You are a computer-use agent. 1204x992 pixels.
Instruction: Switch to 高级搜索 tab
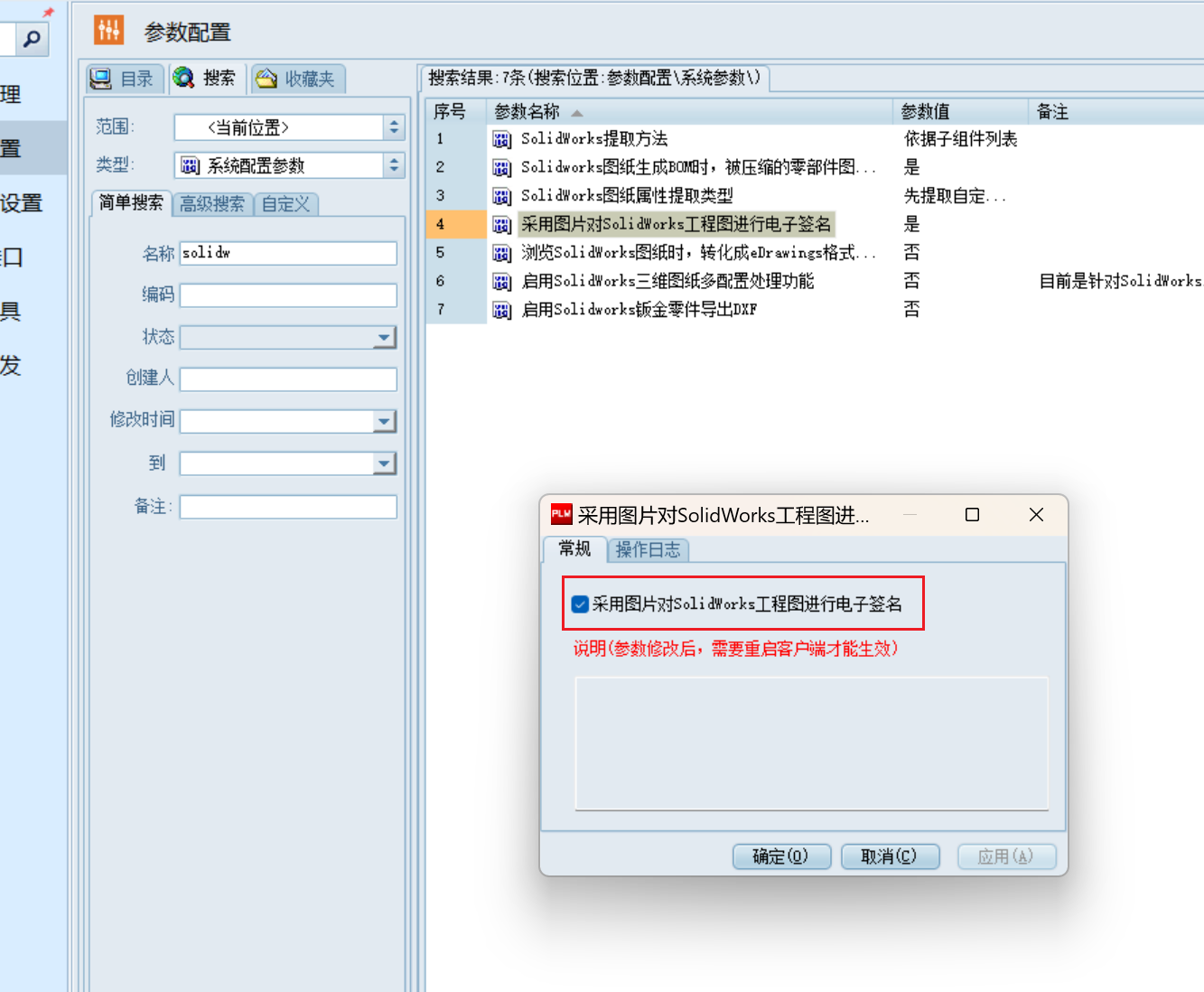click(212, 204)
